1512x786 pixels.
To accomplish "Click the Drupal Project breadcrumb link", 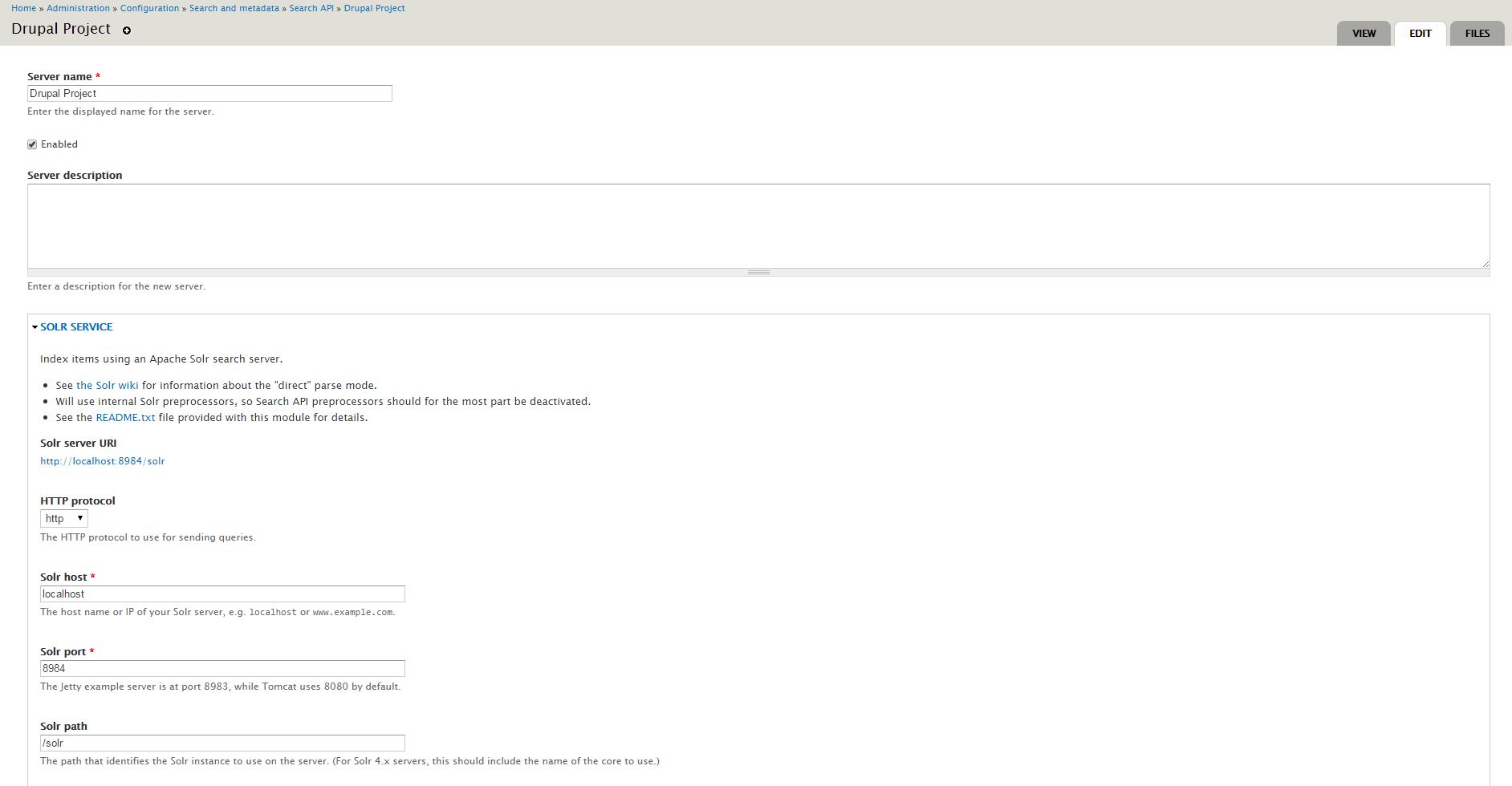I will pos(374,8).
